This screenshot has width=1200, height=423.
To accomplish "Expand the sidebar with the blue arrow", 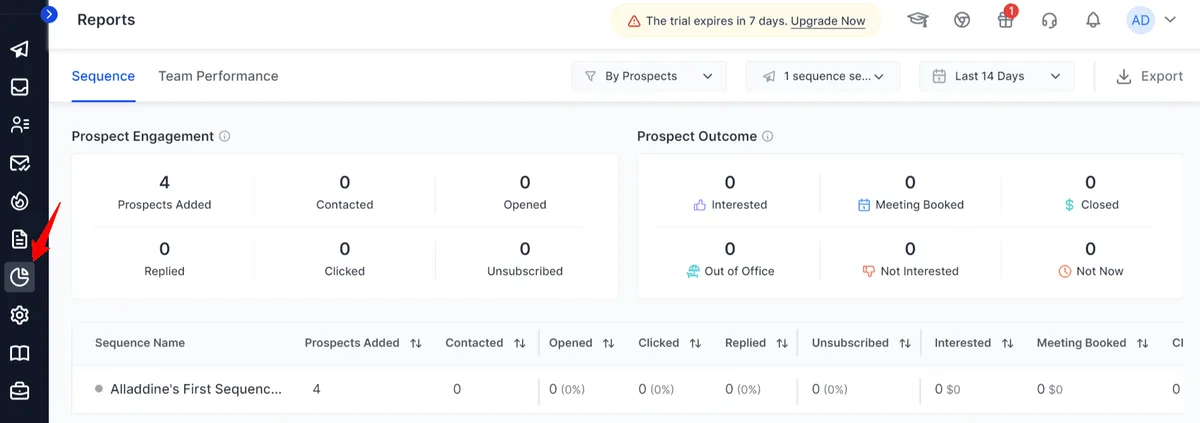I will [49, 15].
